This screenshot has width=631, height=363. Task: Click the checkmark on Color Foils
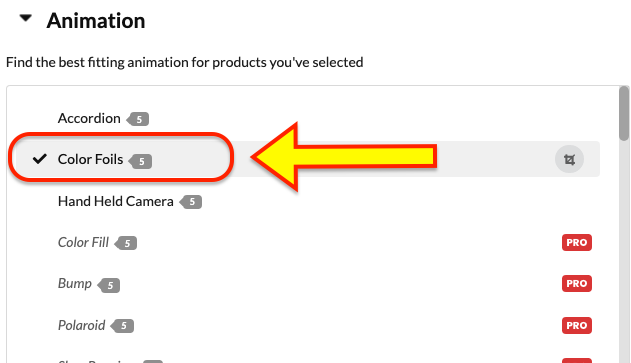tap(40, 159)
